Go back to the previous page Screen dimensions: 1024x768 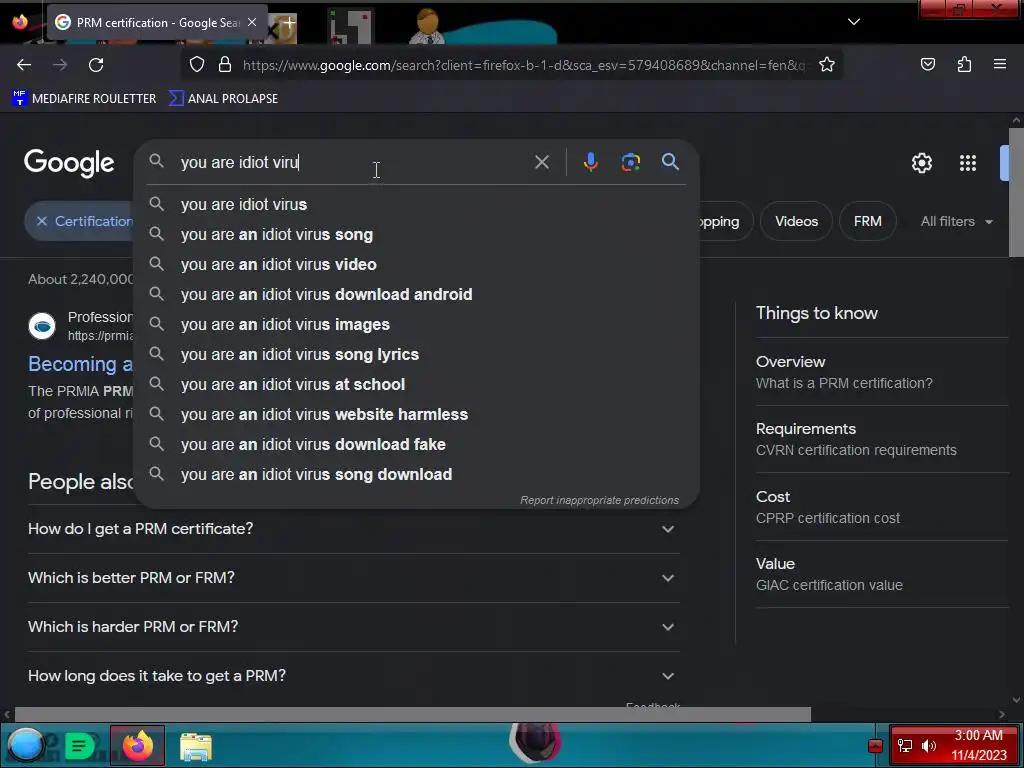(24, 65)
